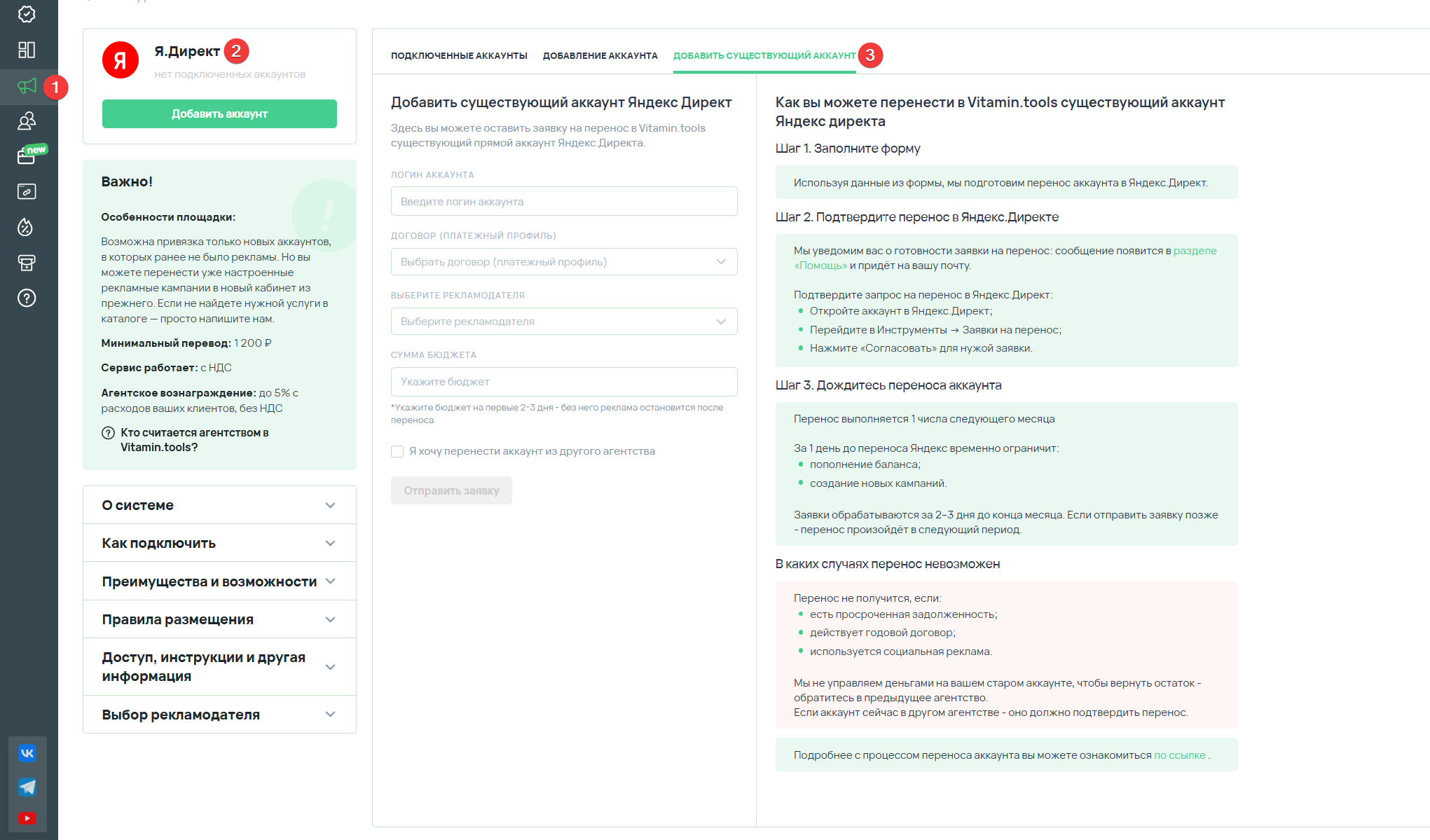Select the megaphone advertising sidebar icon
The width and height of the screenshot is (1430, 840).
pos(27,86)
